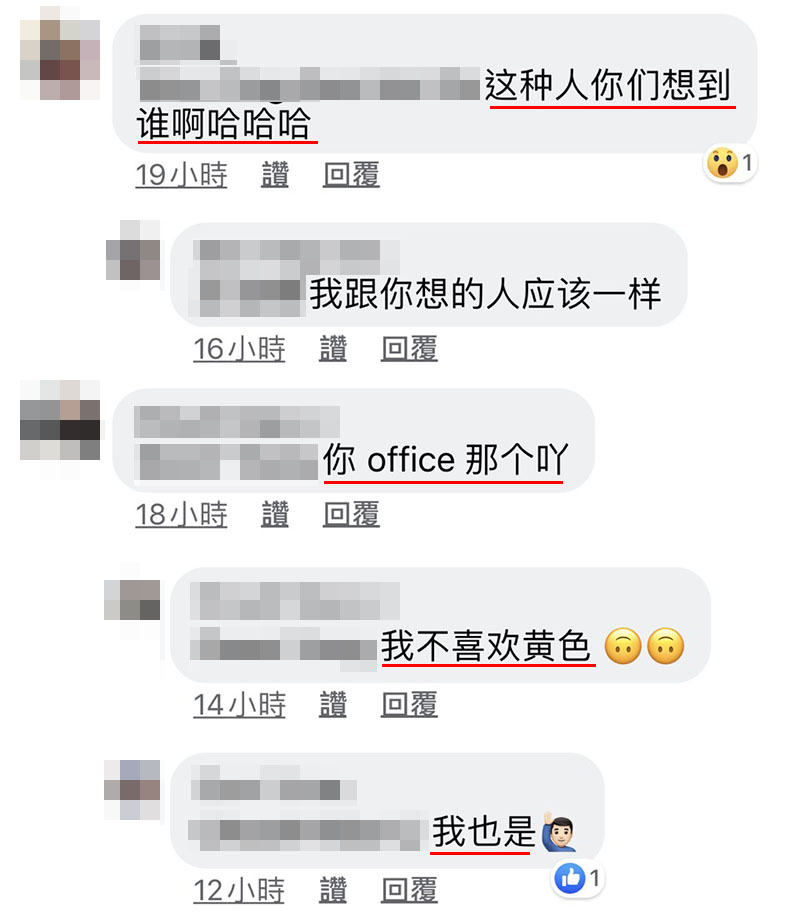Screen dimensions: 800x912
Task: Click 回覆 under the 12小時 reply
Action: tap(409, 890)
